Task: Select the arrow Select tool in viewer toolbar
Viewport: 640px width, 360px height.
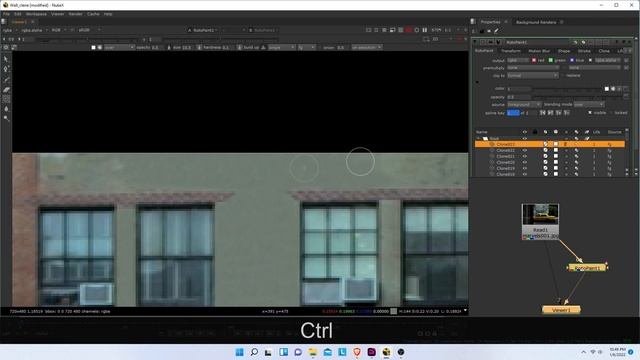Action: [6, 59]
